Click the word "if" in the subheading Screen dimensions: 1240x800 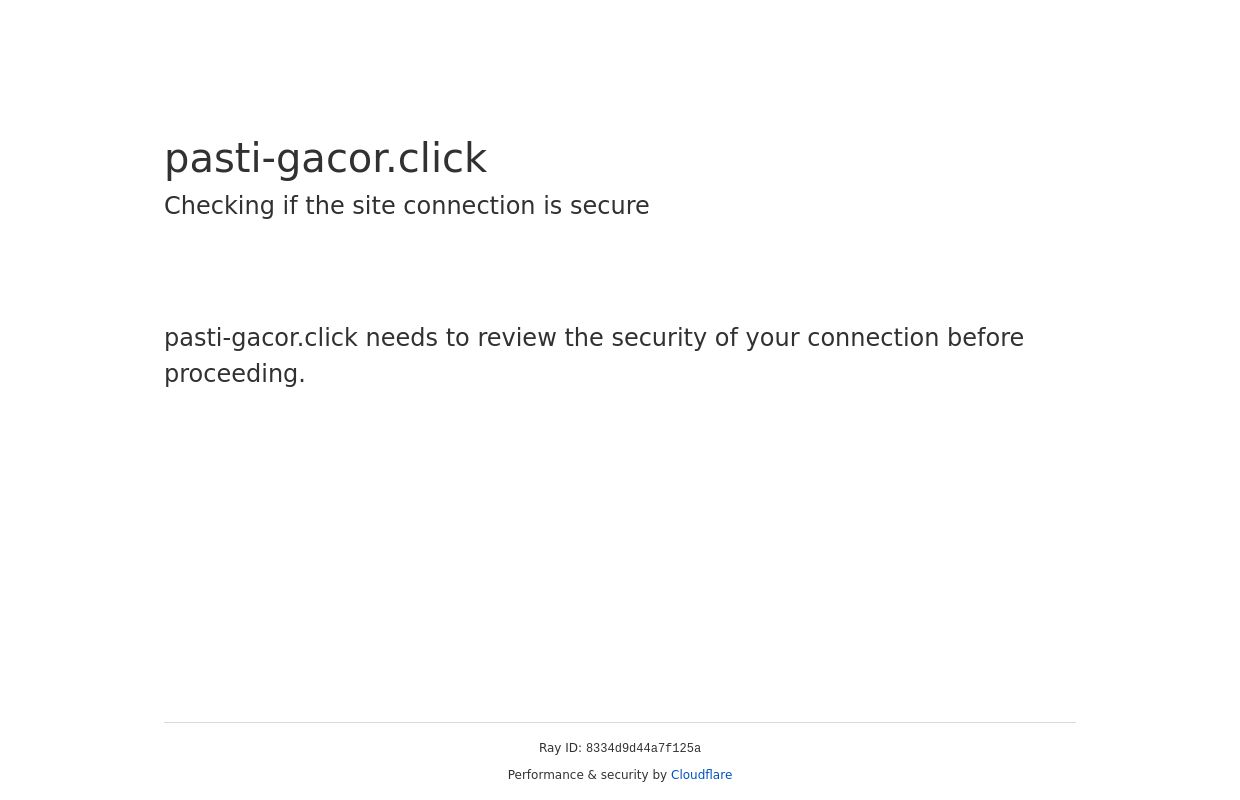click(290, 207)
